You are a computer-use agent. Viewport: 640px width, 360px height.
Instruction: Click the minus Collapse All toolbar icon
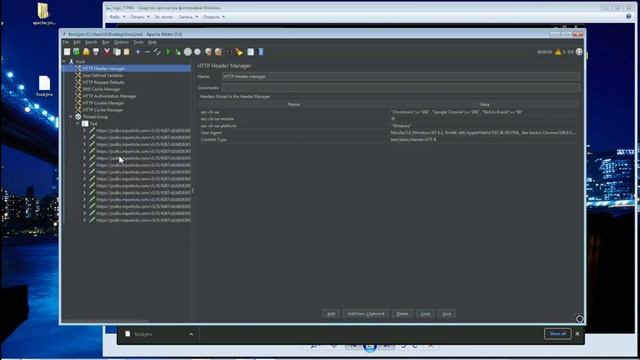click(148, 52)
